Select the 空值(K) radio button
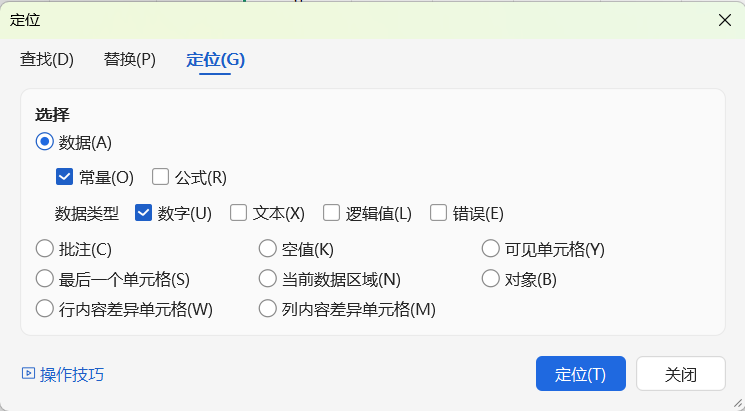 point(267,248)
